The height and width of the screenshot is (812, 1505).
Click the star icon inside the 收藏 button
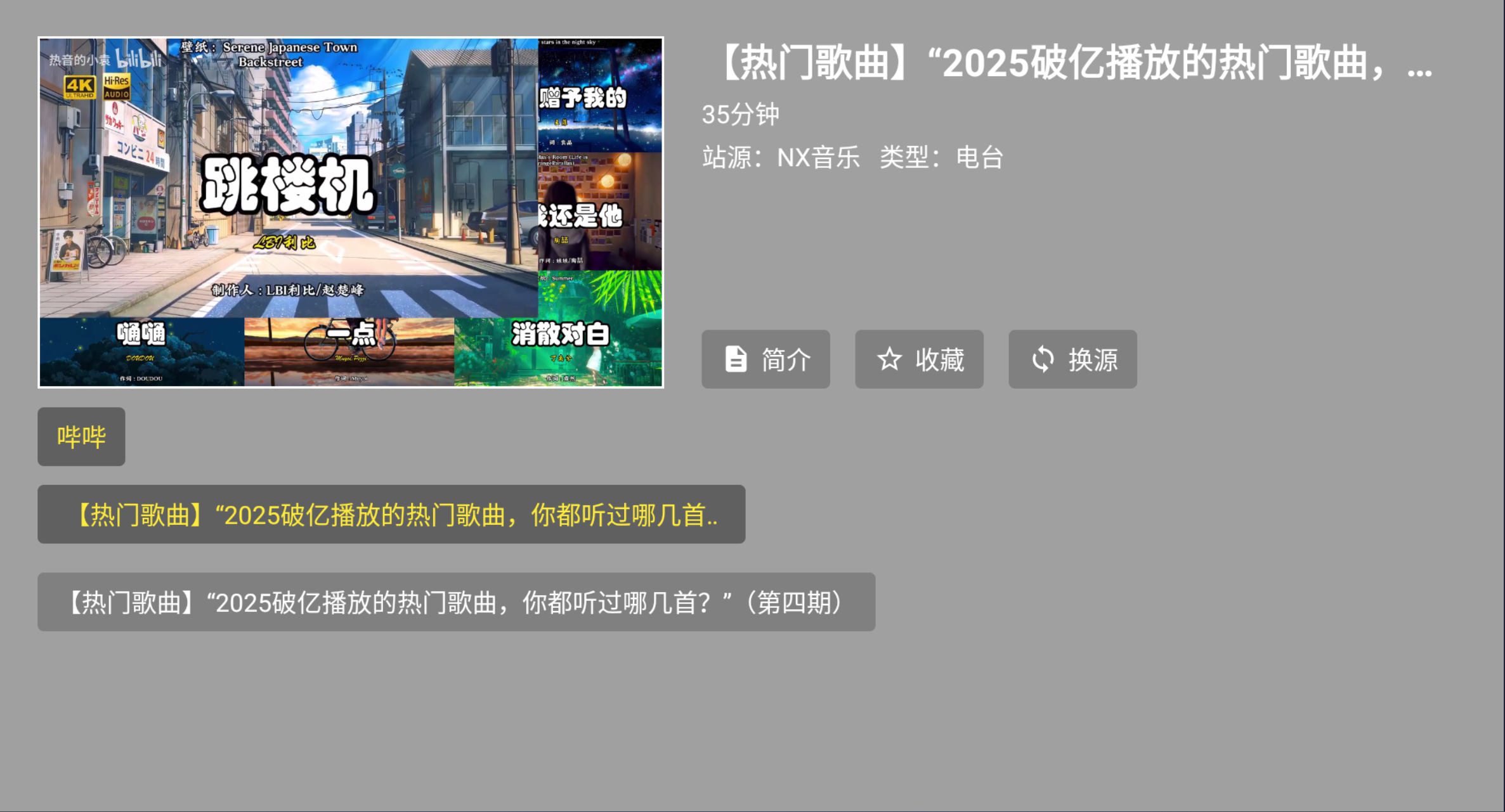click(x=890, y=359)
